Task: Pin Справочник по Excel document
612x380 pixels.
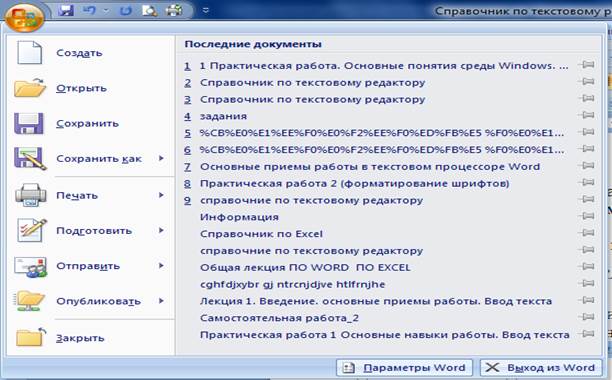Action: 587,233
